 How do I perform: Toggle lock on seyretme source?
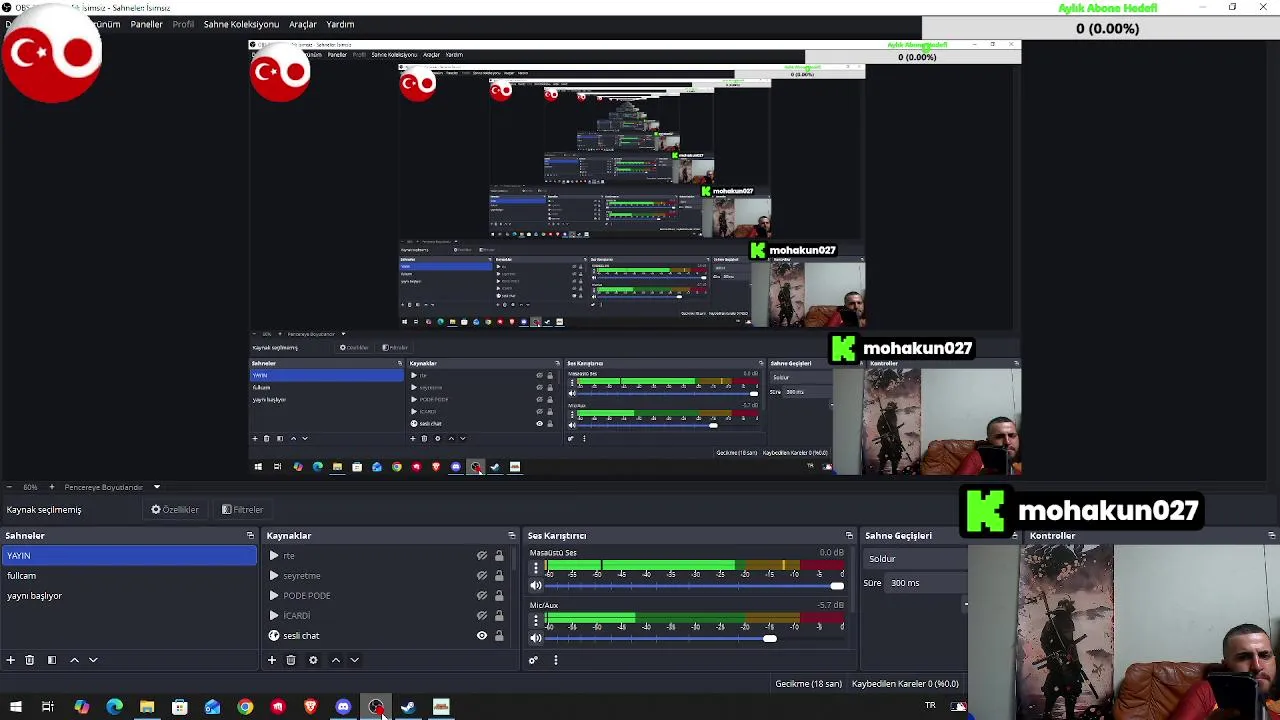pyautogui.click(x=499, y=576)
